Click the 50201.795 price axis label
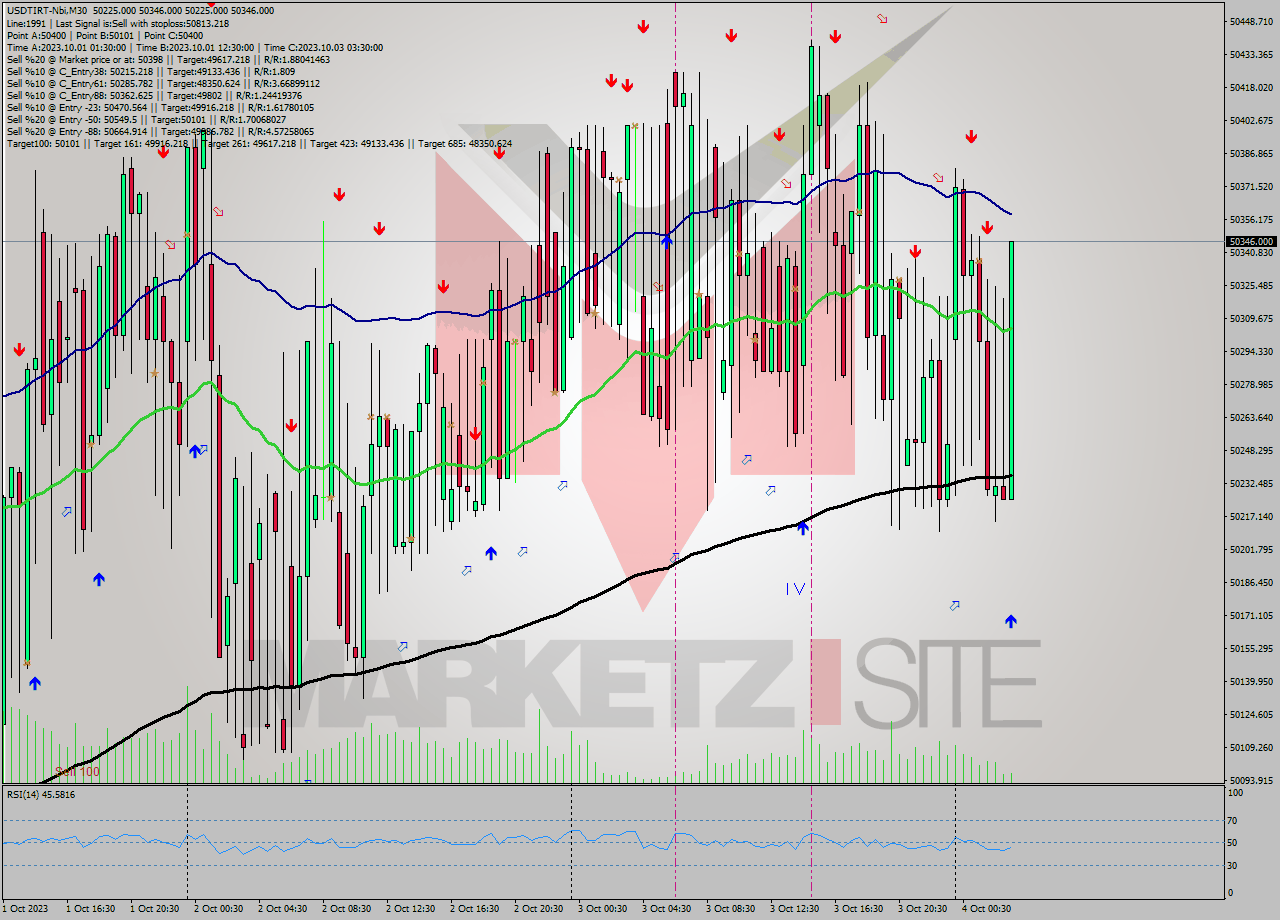Viewport: 1280px width, 920px height. 1250,549
